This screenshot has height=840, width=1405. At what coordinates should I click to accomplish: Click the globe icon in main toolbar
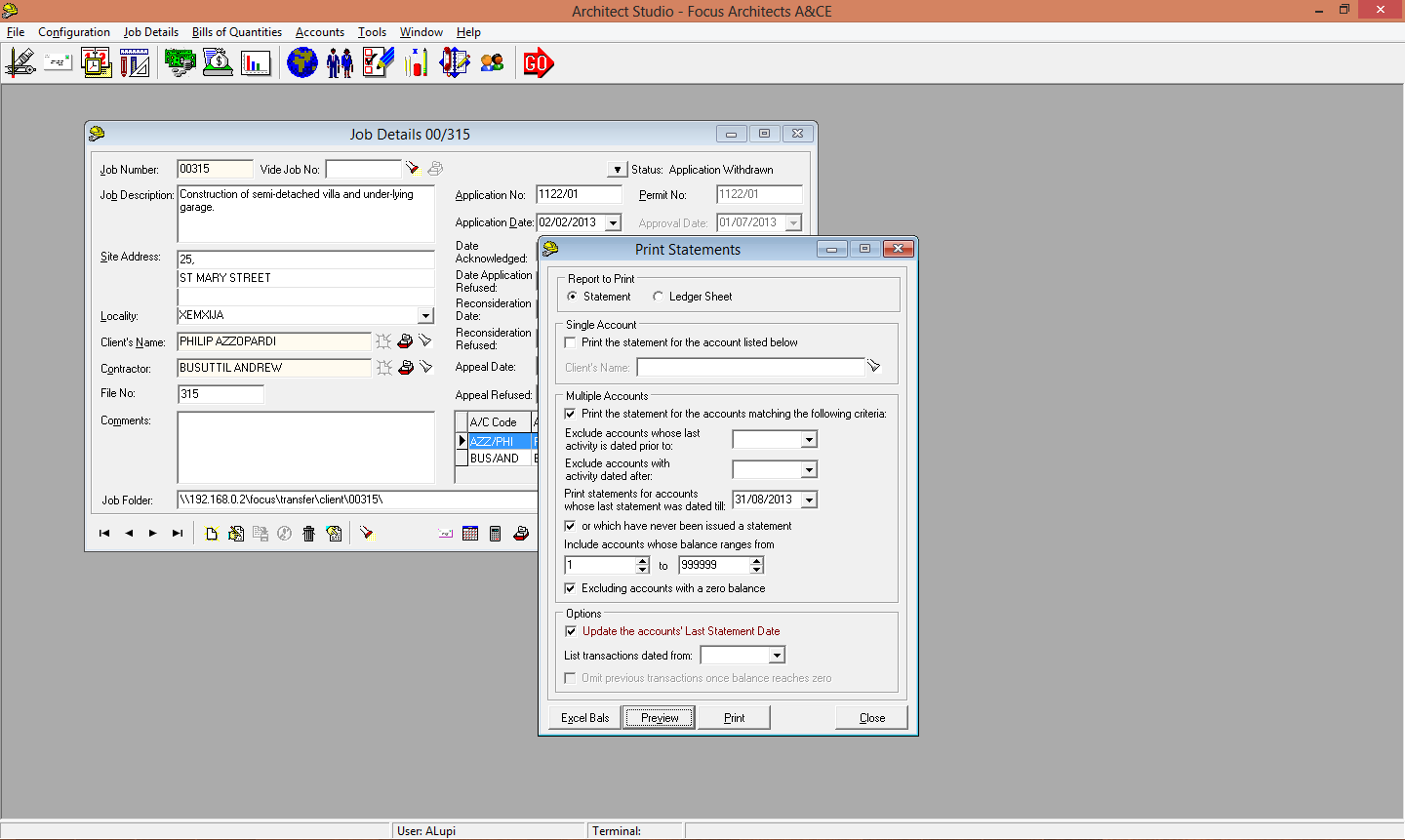[301, 63]
